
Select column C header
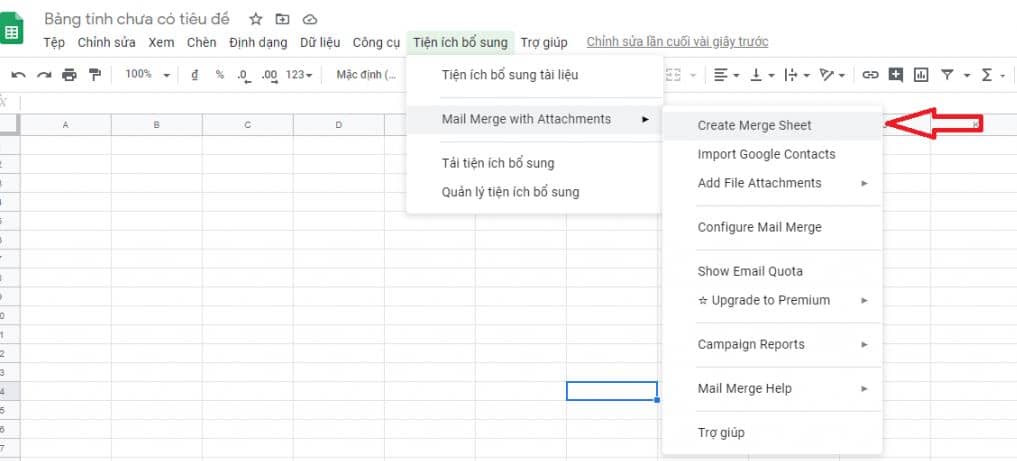[x=248, y=124]
